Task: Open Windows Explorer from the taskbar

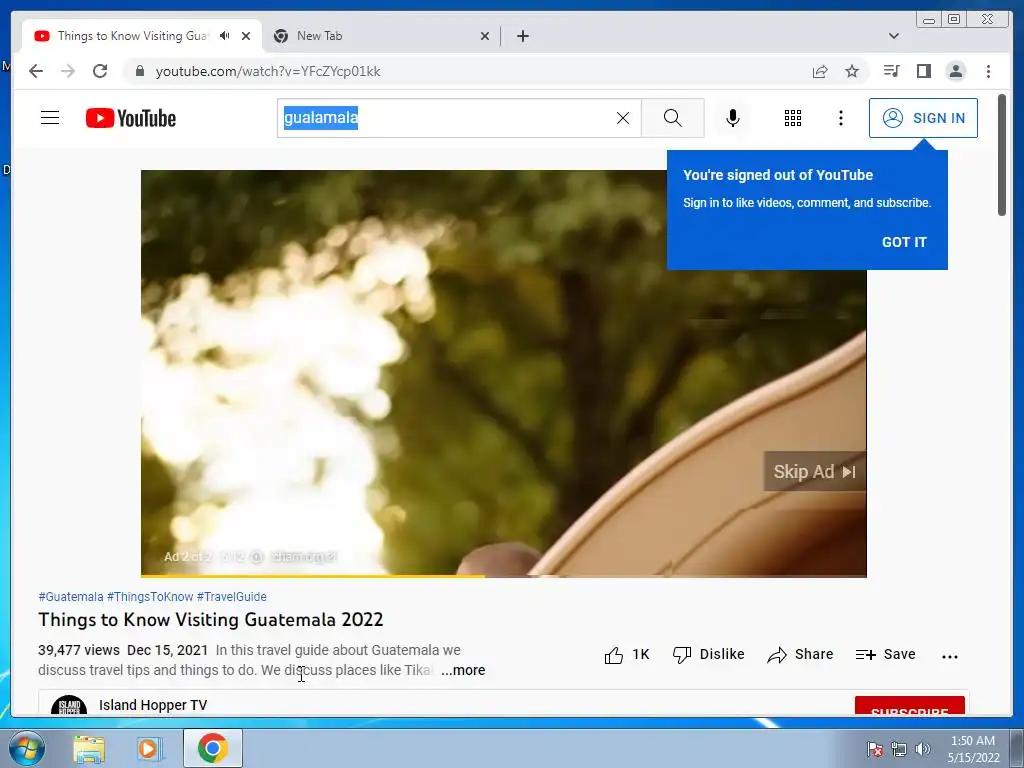Action: pos(89,749)
